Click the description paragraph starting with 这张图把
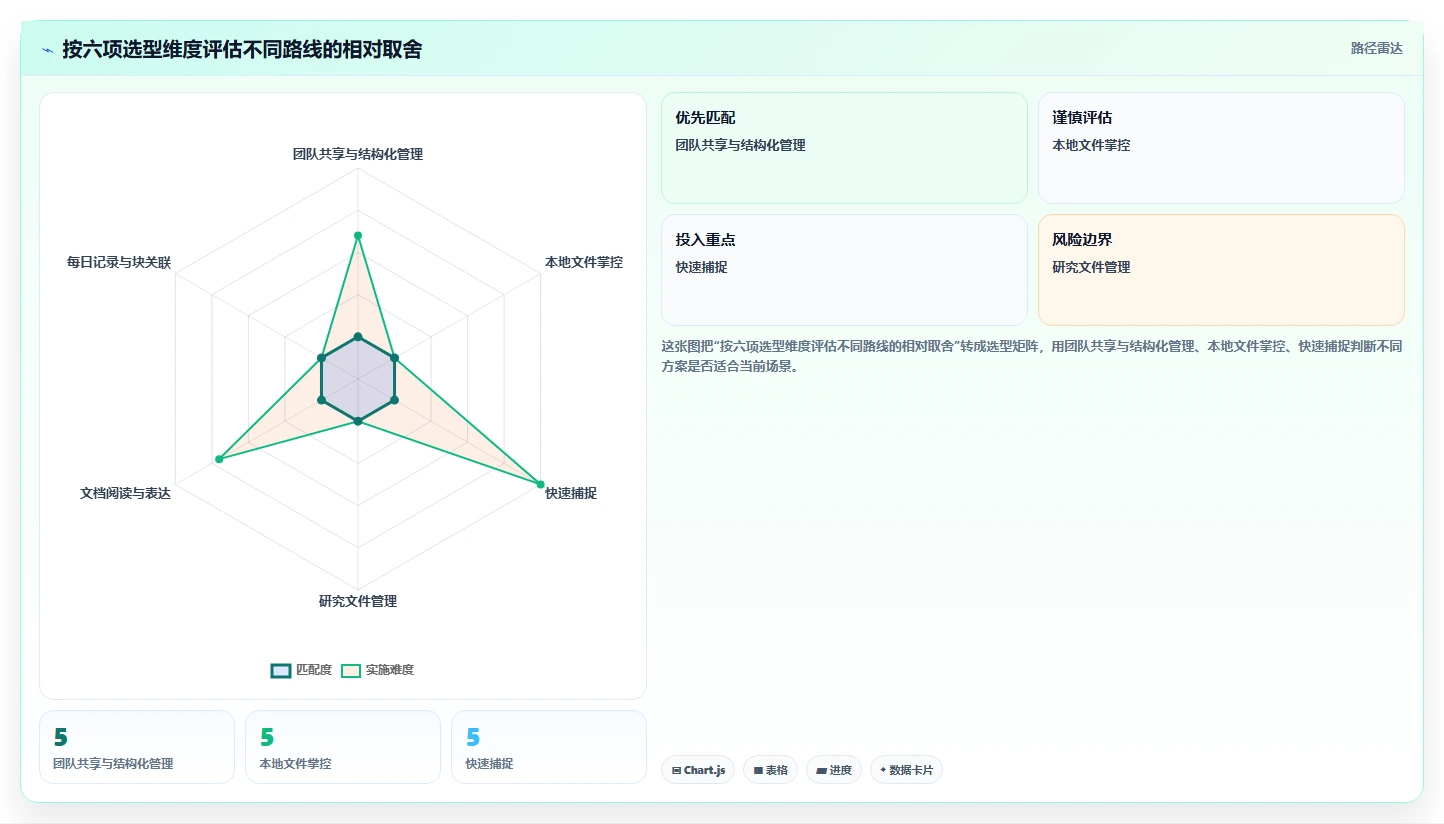1444x824 pixels. point(1032,356)
